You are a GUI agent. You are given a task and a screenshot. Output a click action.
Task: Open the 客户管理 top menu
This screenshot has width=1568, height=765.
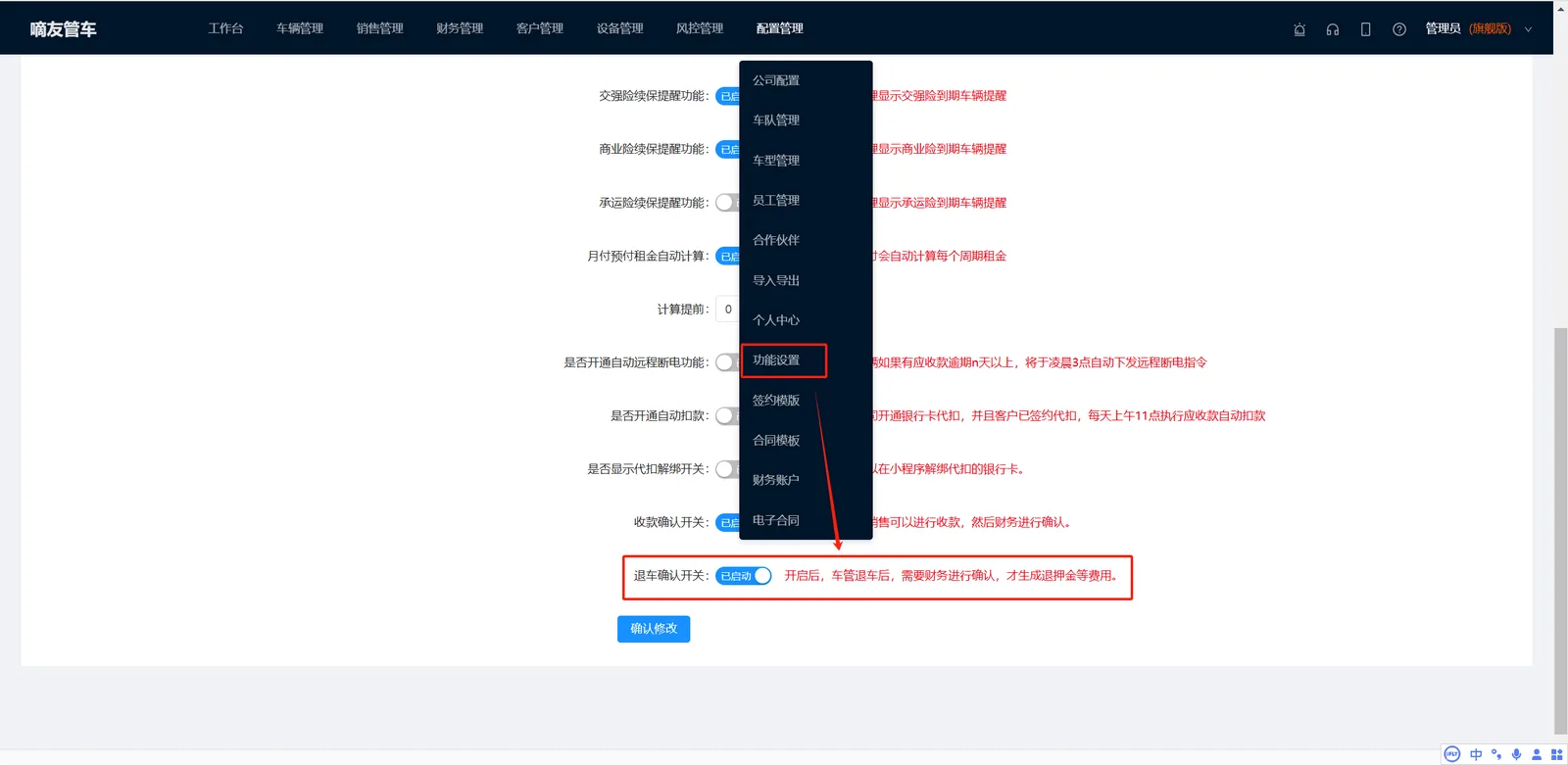tap(540, 28)
